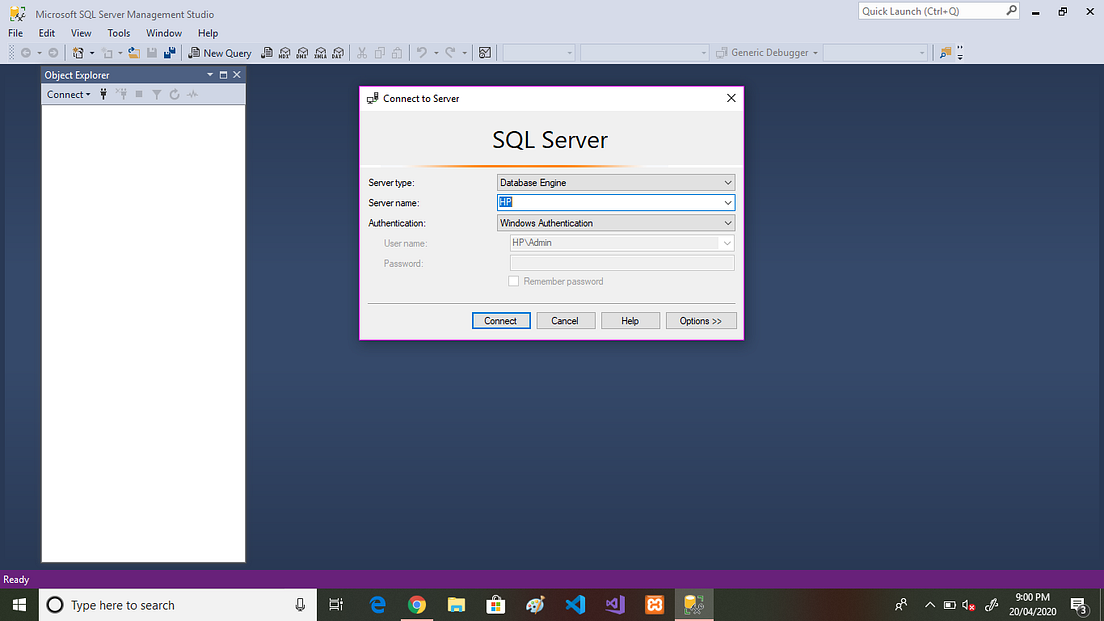Screen dimensions: 1104x621
Task: Click the Object Explorer filter icon
Action: pos(156,94)
